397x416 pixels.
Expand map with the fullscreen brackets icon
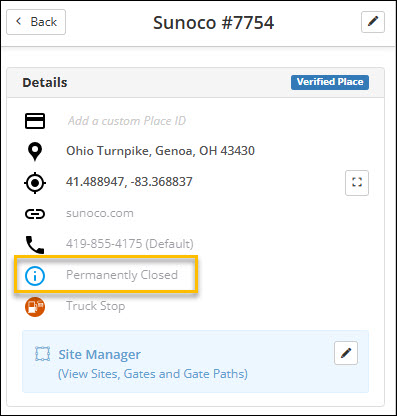(357, 183)
